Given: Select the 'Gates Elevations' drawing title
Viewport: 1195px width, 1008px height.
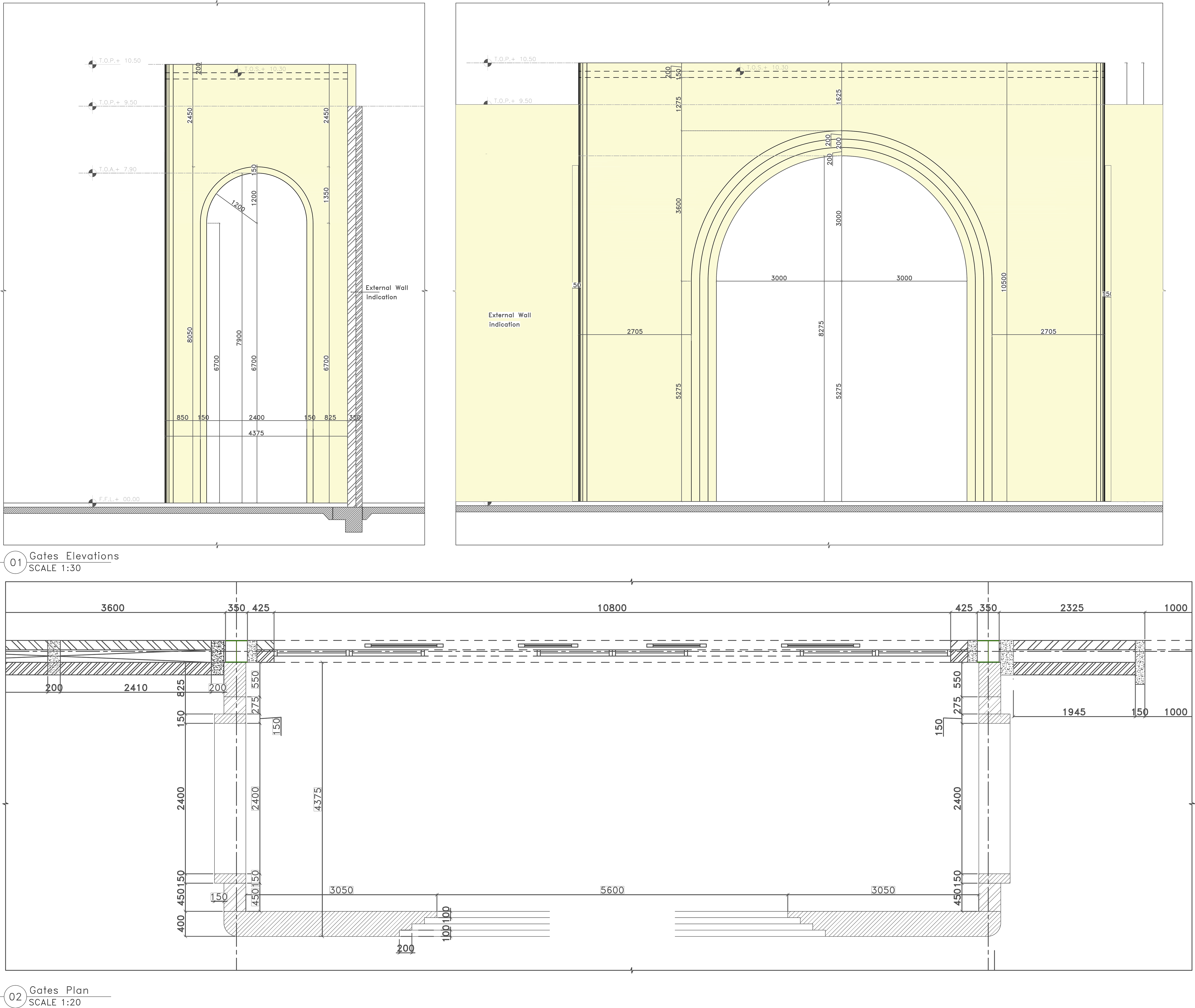Looking at the screenshot, I should coord(74,556).
